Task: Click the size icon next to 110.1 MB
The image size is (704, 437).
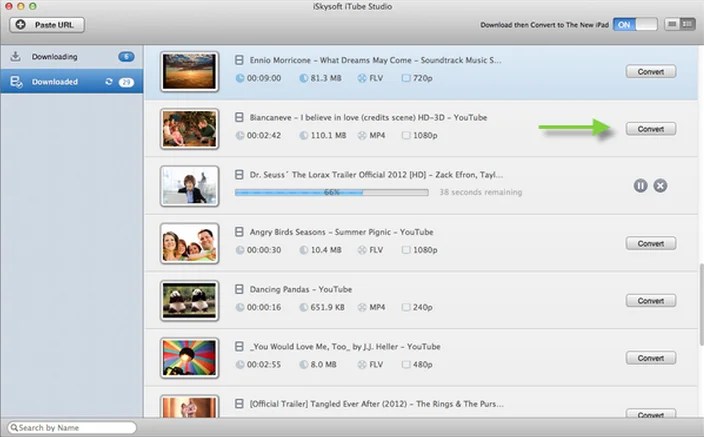Action: (x=304, y=135)
